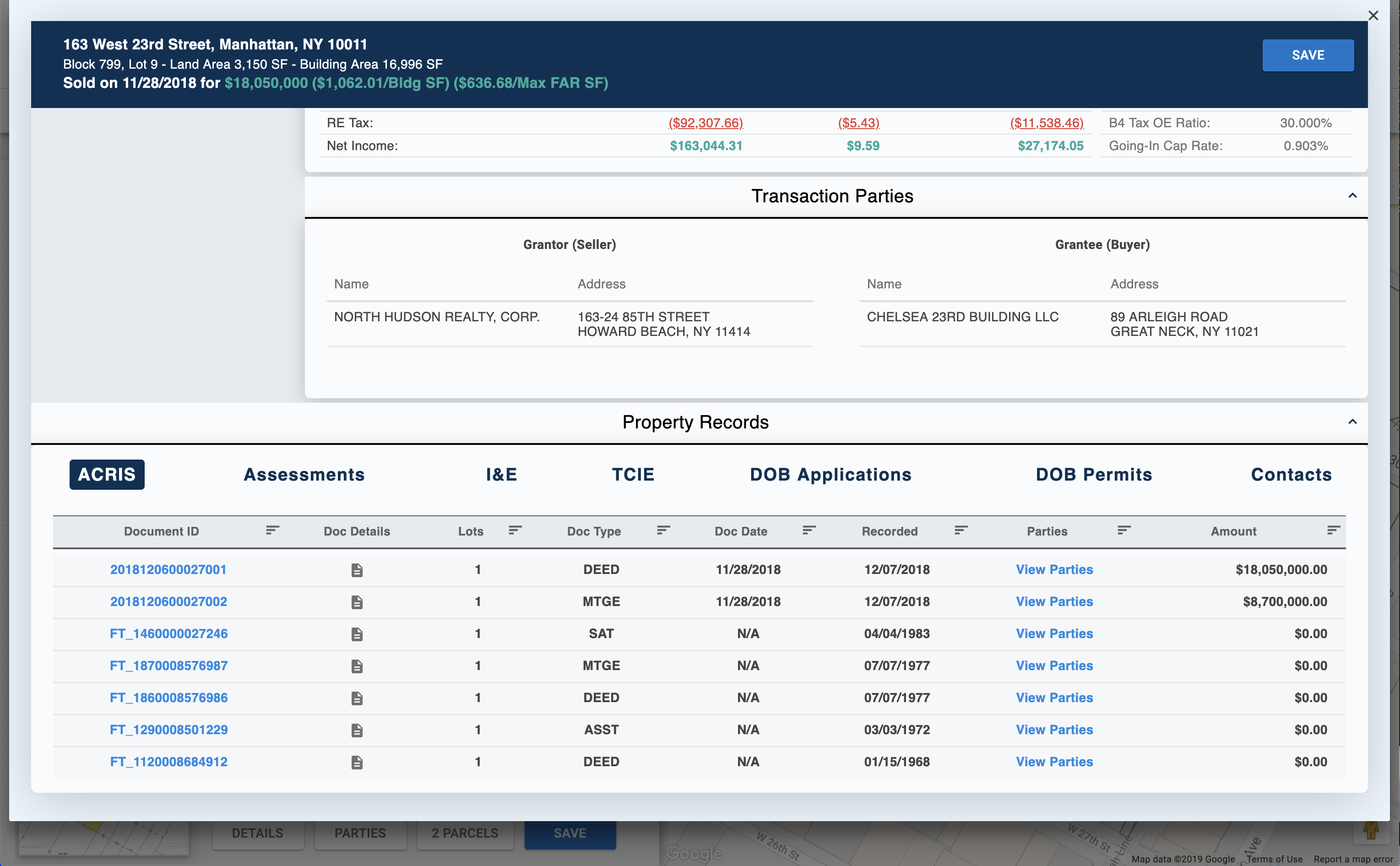Switch to the TCIE tab

coord(633,474)
